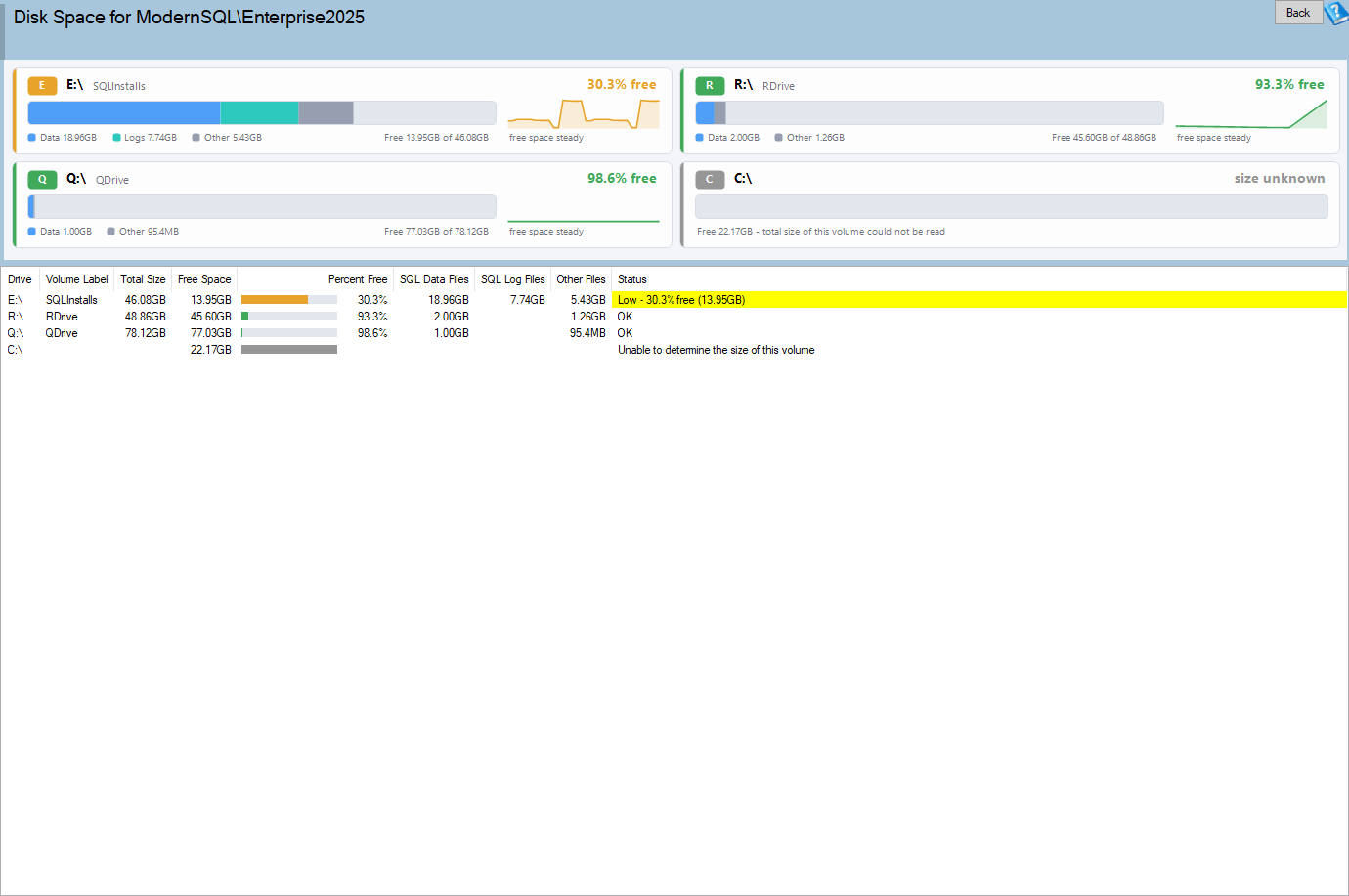Select the green R drive badge
The image size is (1349, 896).
tap(710, 85)
